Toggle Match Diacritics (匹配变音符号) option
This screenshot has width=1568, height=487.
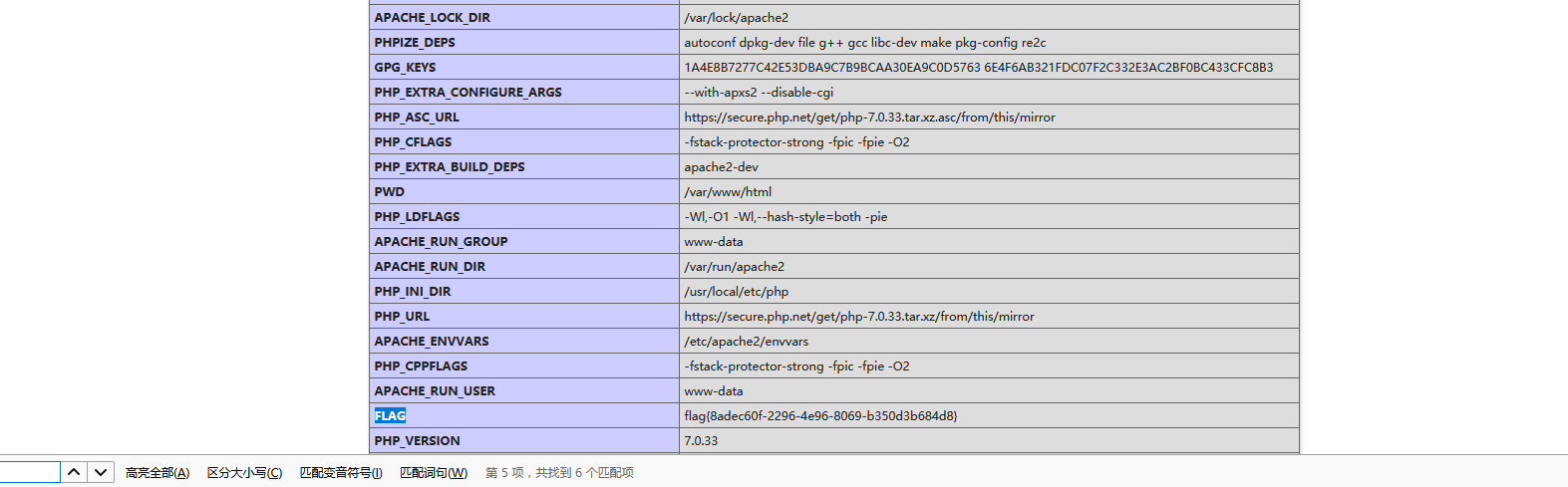point(341,473)
